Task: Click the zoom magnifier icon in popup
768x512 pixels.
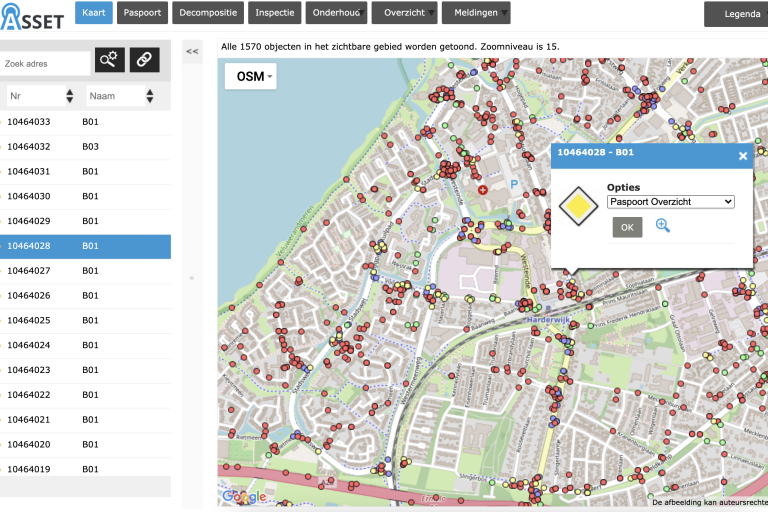Action: (662, 226)
